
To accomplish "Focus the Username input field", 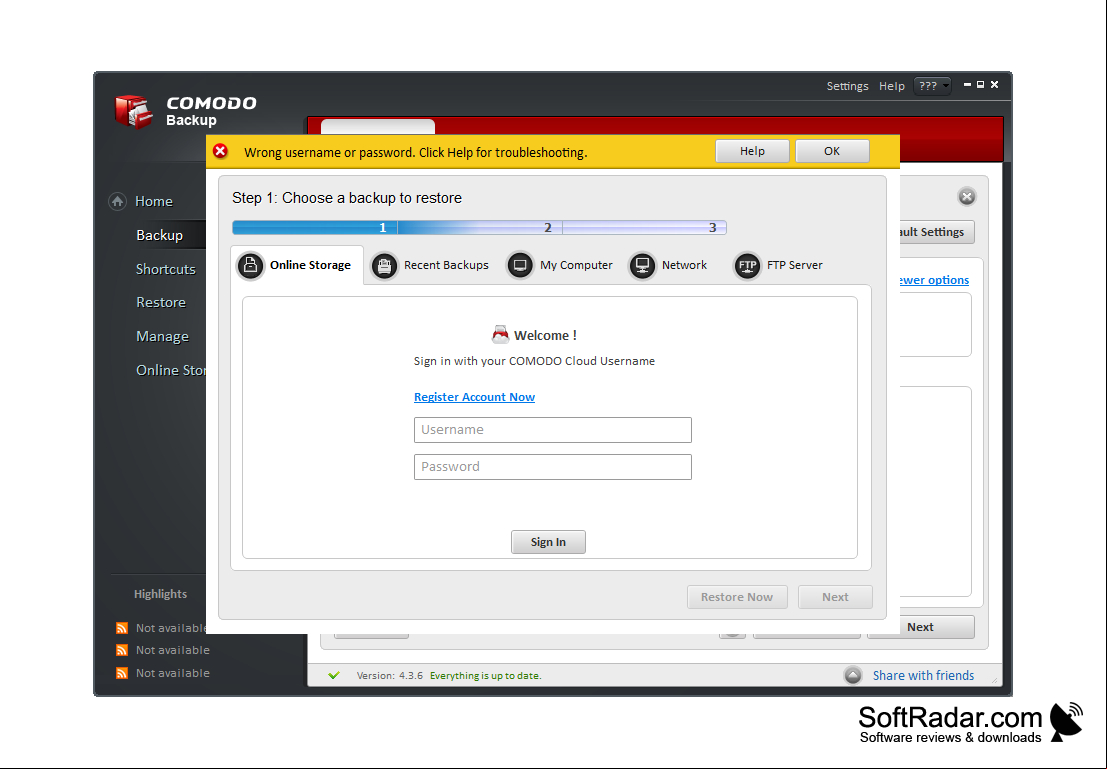I will (553, 430).
